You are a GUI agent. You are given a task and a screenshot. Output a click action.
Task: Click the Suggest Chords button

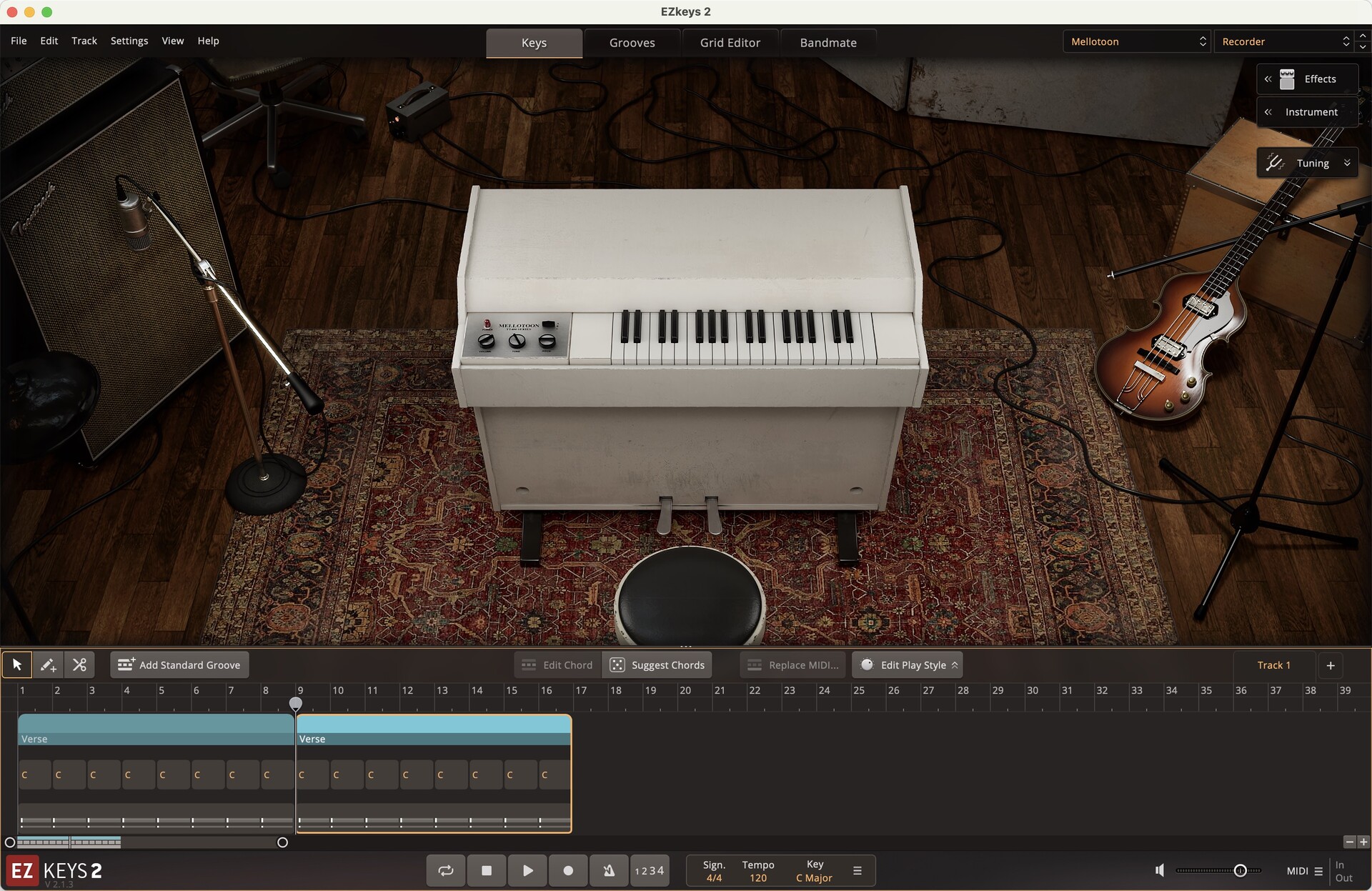(657, 665)
